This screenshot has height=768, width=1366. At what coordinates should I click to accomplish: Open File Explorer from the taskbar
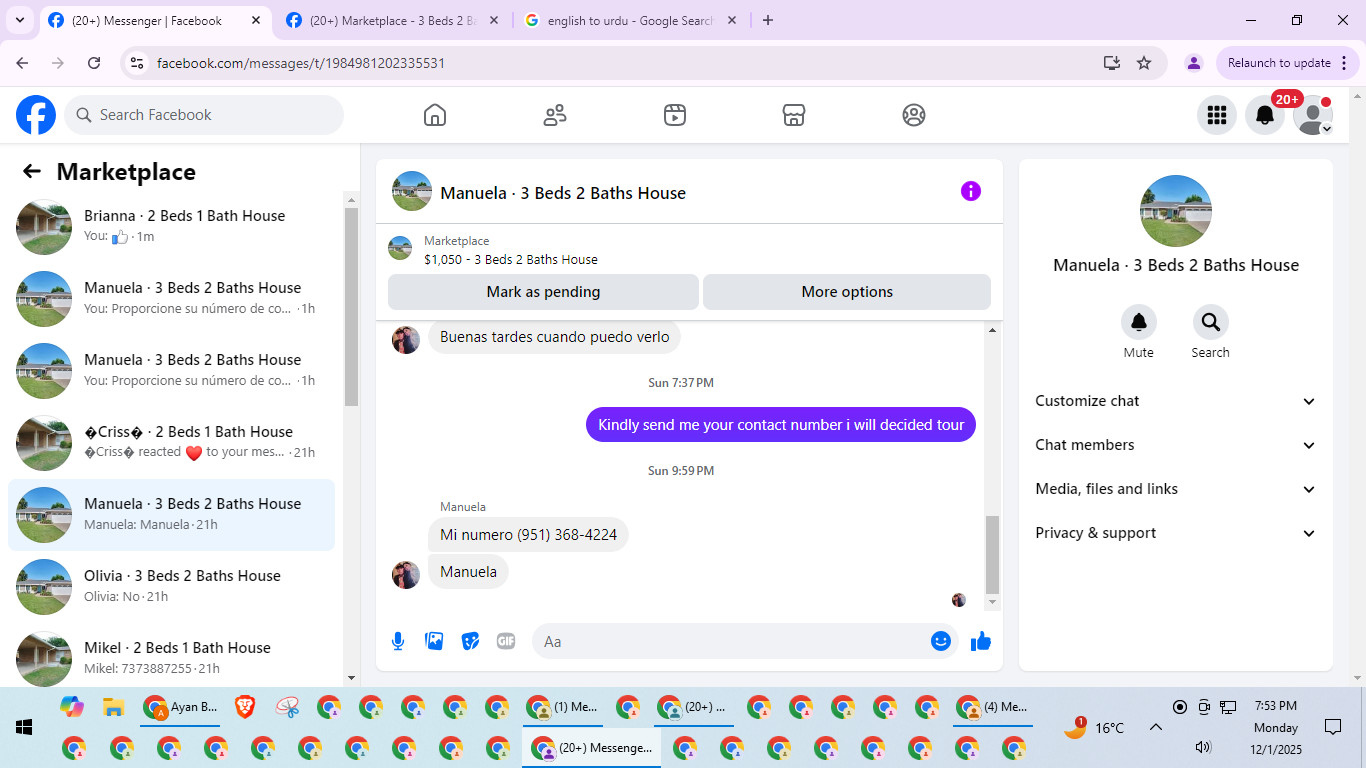[x=114, y=707]
